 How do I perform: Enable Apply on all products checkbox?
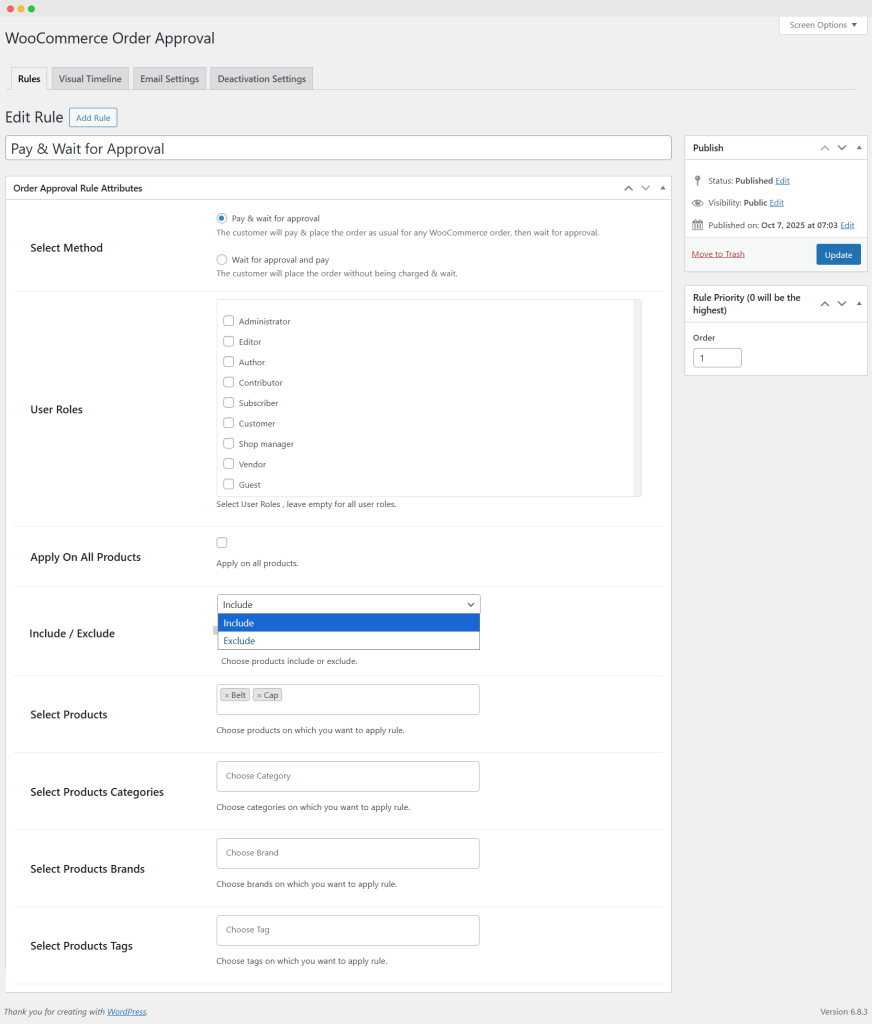tap(222, 543)
